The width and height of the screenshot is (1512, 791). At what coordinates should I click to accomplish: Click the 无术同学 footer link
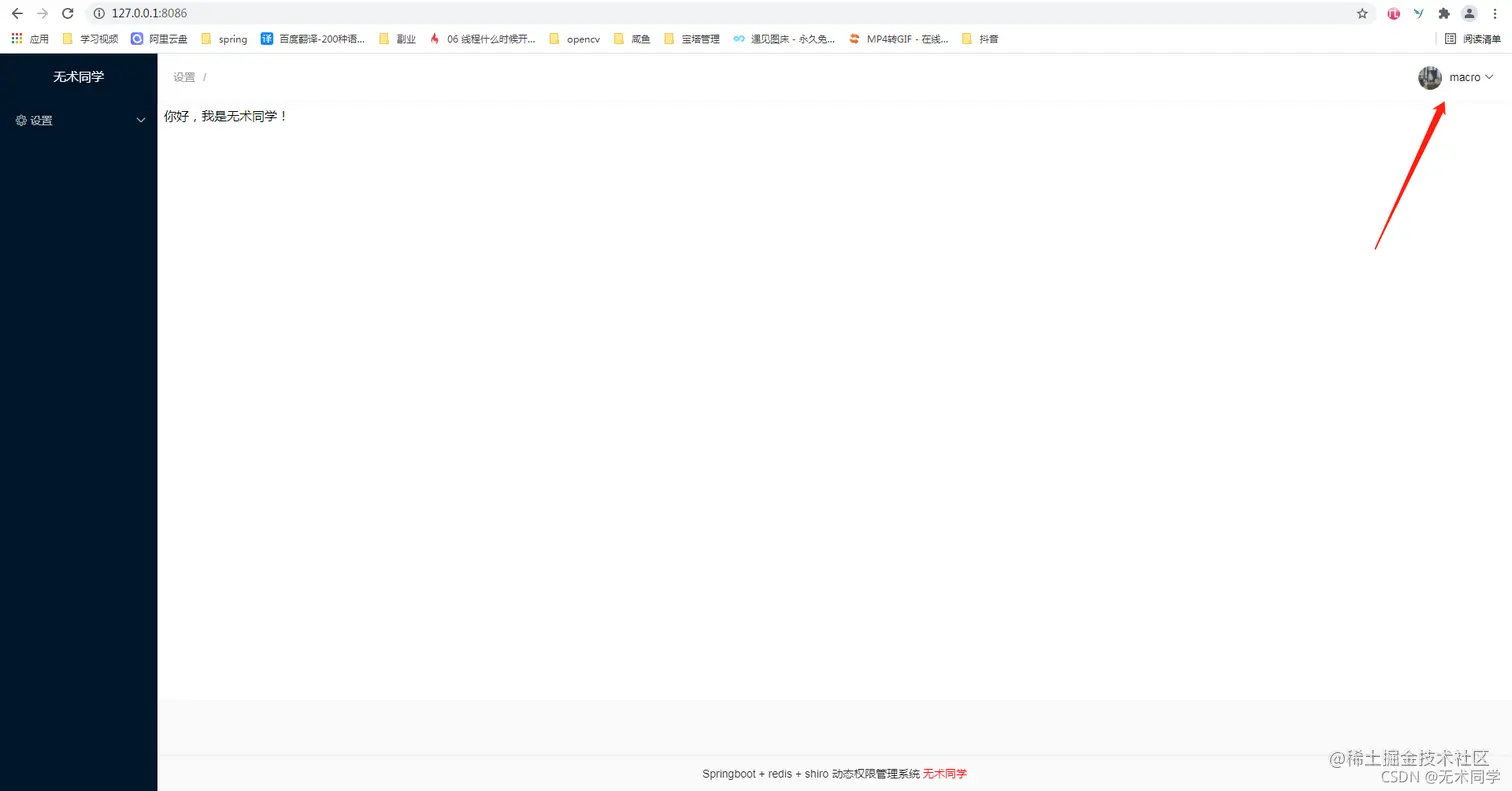point(943,773)
